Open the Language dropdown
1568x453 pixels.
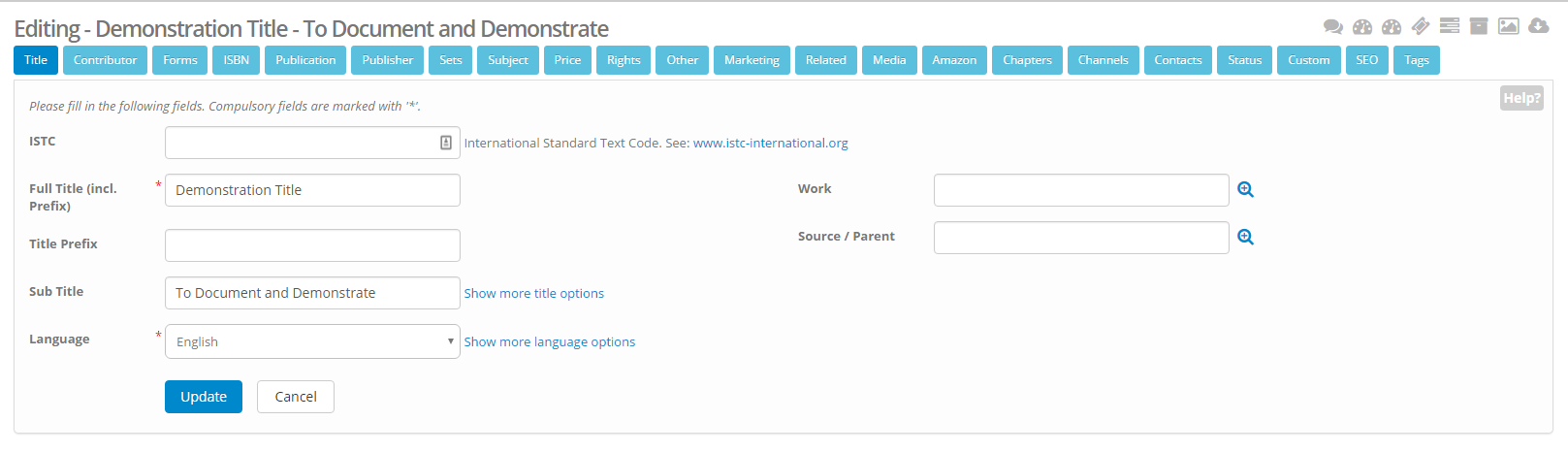click(312, 341)
